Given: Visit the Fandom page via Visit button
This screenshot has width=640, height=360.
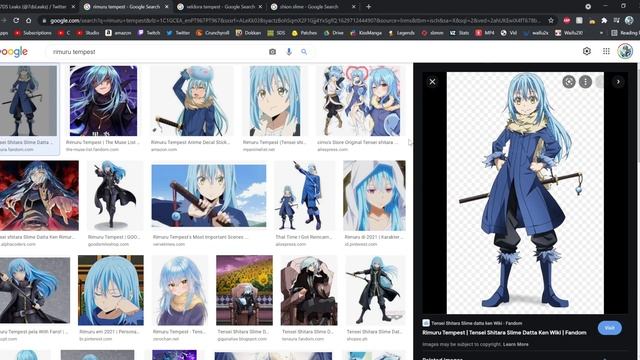Looking at the screenshot, I should pos(609,328).
